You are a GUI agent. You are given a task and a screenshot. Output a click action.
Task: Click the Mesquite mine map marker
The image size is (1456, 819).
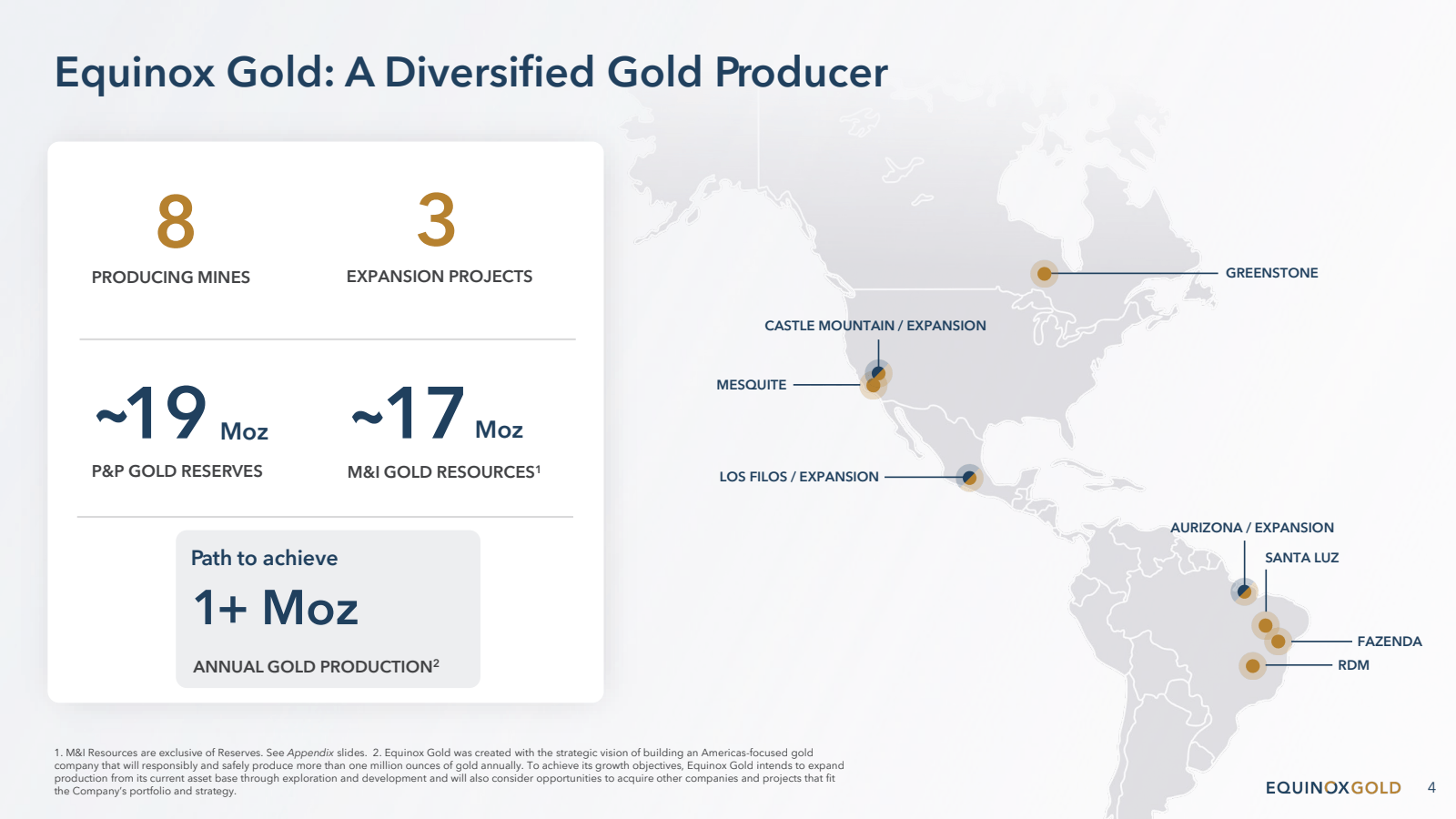click(873, 386)
